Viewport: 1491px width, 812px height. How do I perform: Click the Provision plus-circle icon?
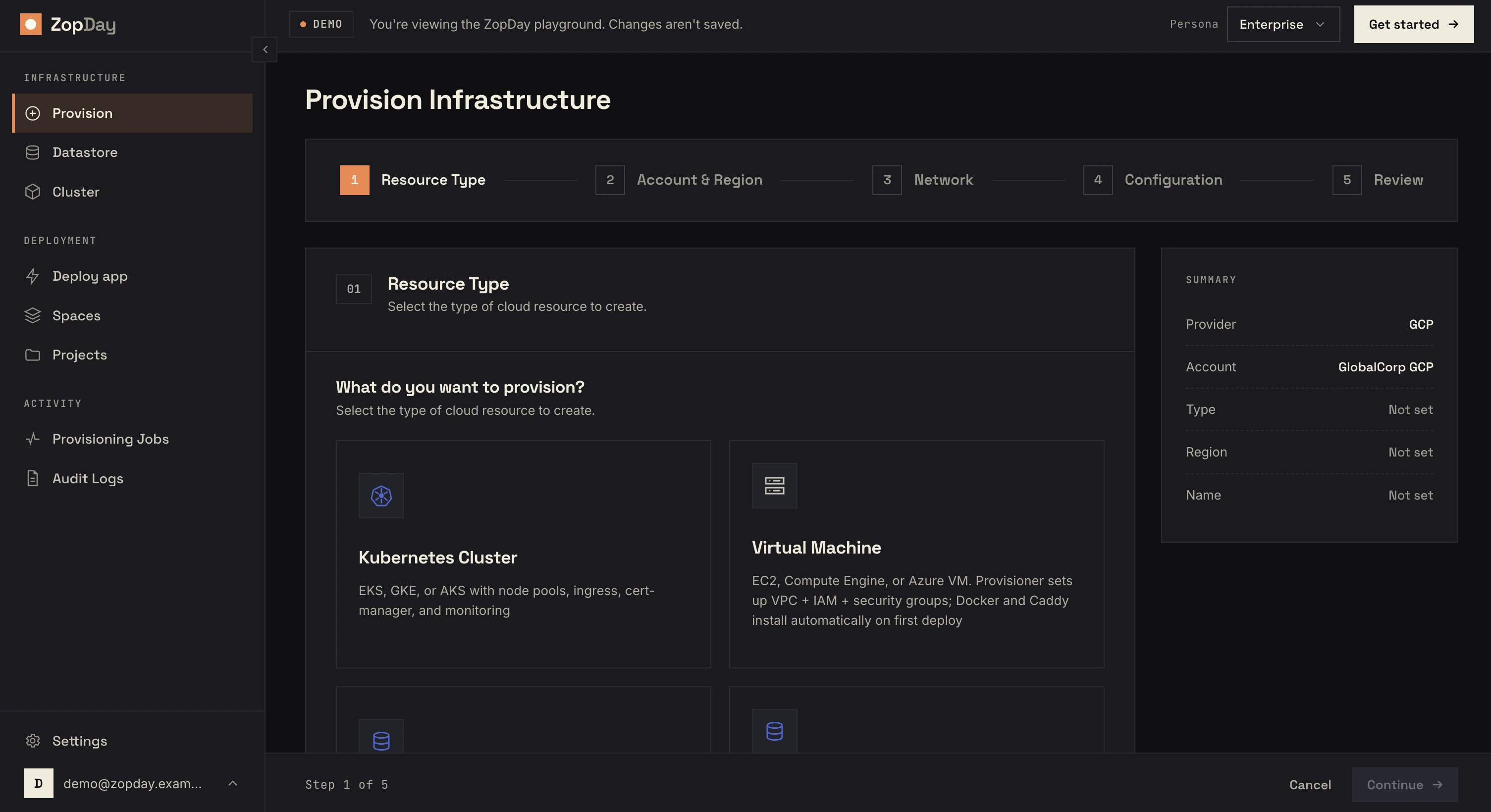tap(33, 113)
